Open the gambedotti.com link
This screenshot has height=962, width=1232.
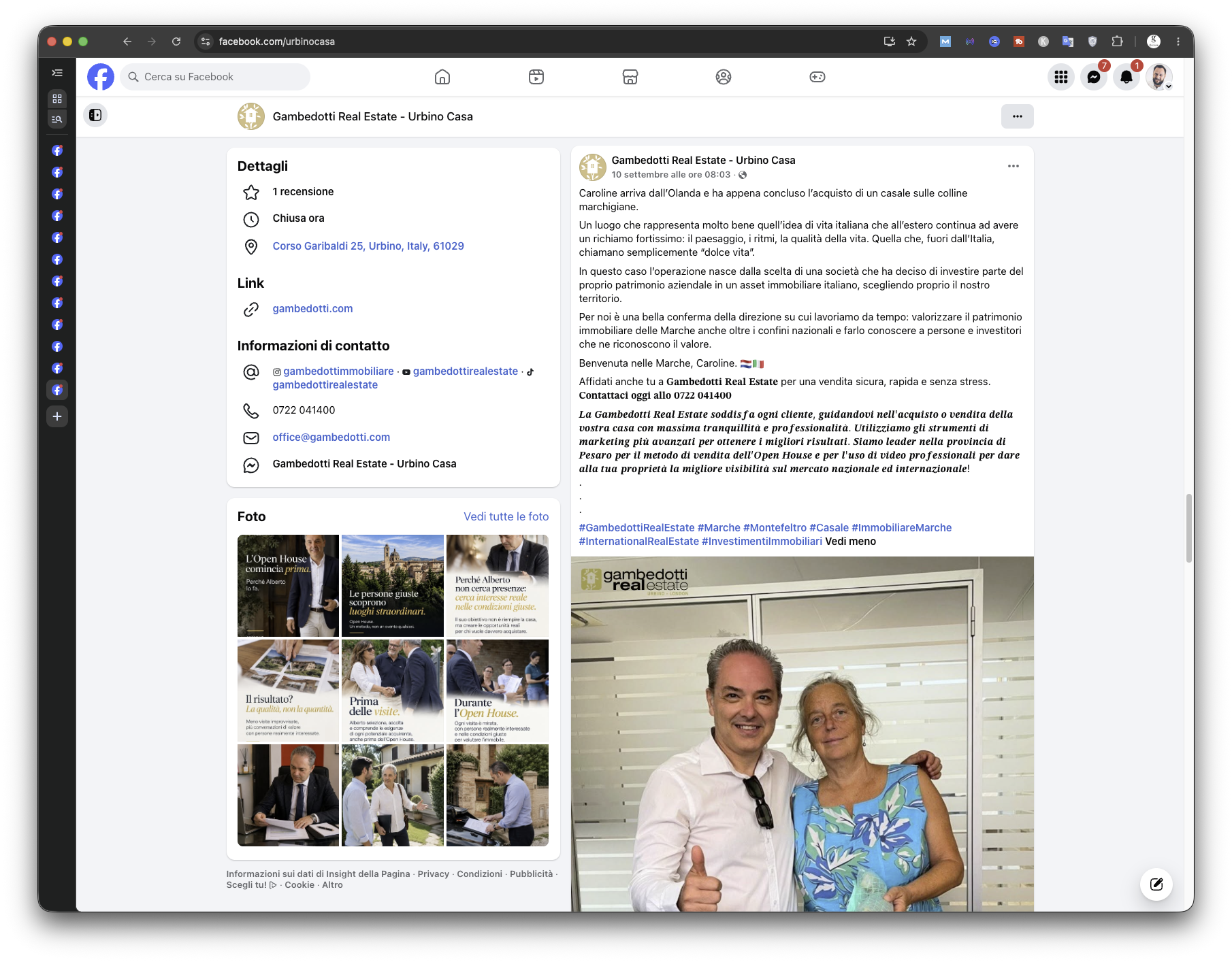click(x=312, y=309)
